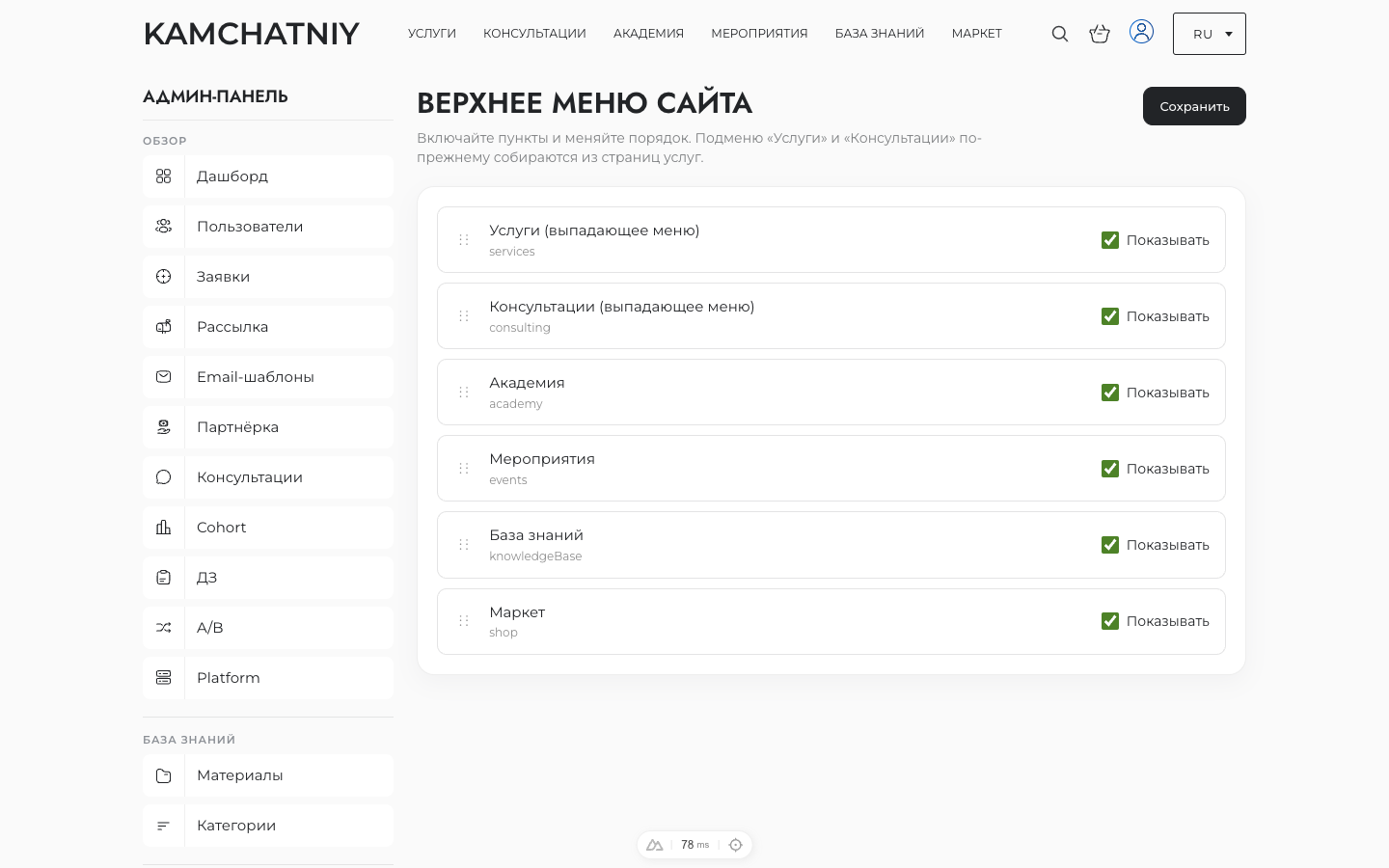Viewport: 1389px width, 868px height.
Task: Click the ДЗ clipboard icon
Action: pyautogui.click(x=164, y=578)
